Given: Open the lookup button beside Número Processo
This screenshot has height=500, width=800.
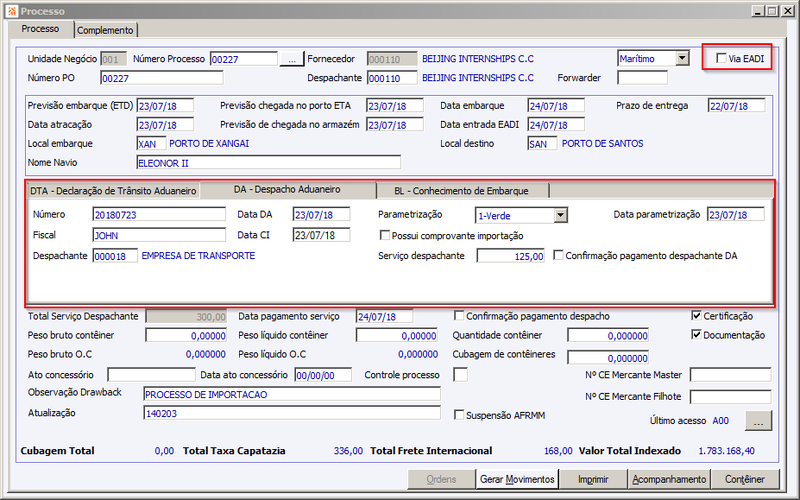Looking at the screenshot, I should click(292, 59).
